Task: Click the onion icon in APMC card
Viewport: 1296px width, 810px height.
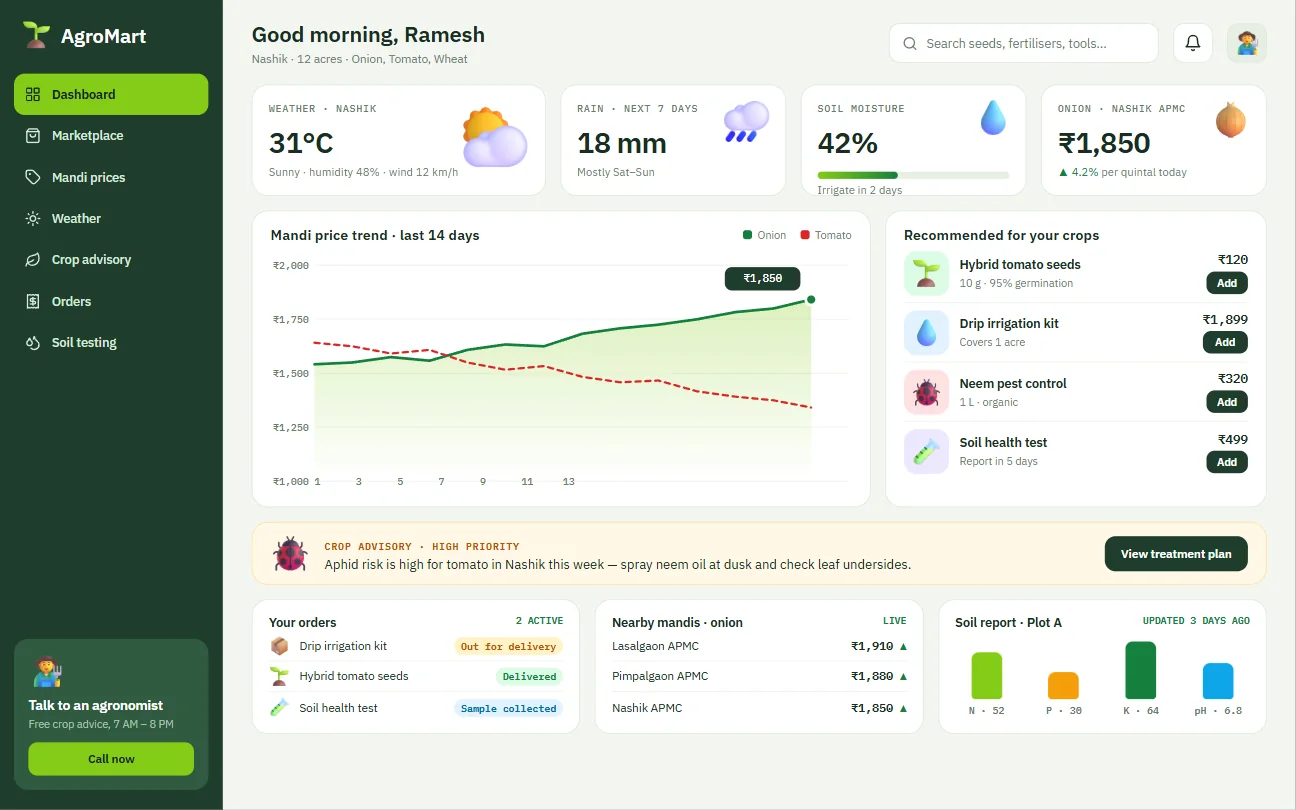Action: [x=1230, y=120]
